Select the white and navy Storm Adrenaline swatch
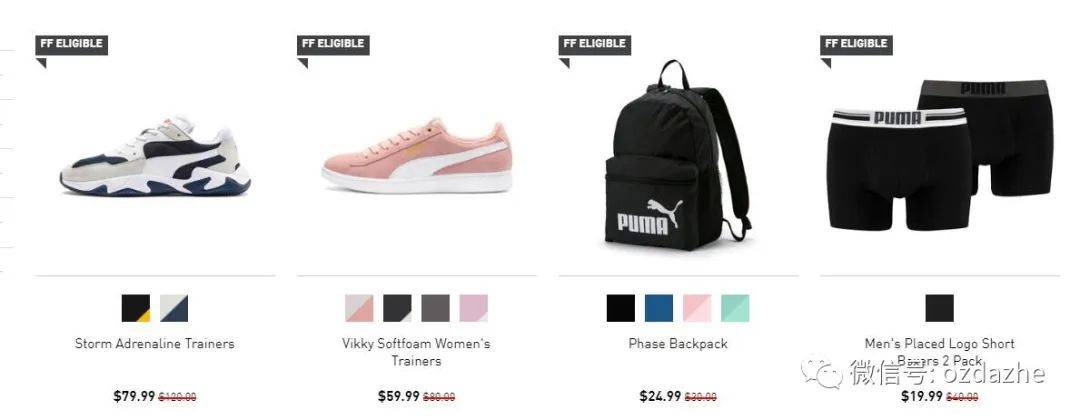Screen dimensions: 1080x420 coord(174,308)
